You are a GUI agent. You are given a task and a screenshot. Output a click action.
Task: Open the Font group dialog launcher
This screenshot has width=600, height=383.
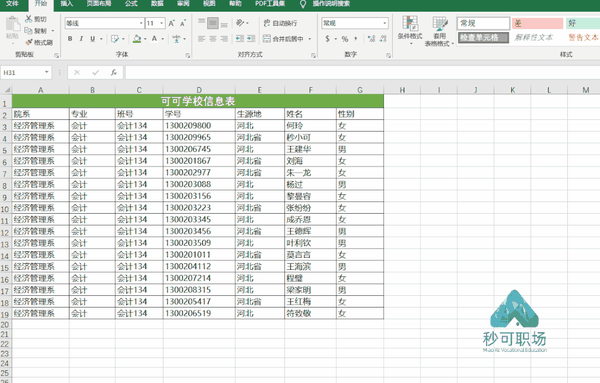(x=188, y=55)
